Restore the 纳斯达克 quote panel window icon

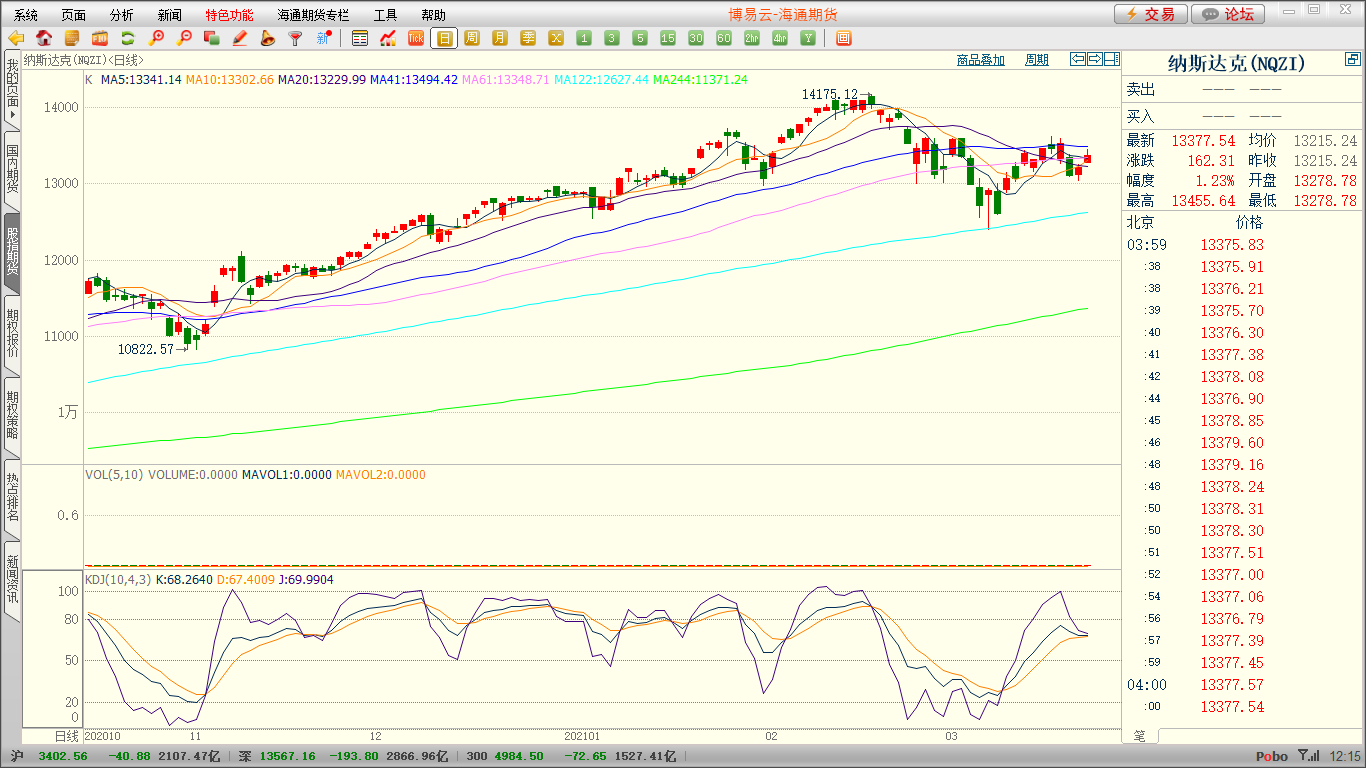point(1352,61)
